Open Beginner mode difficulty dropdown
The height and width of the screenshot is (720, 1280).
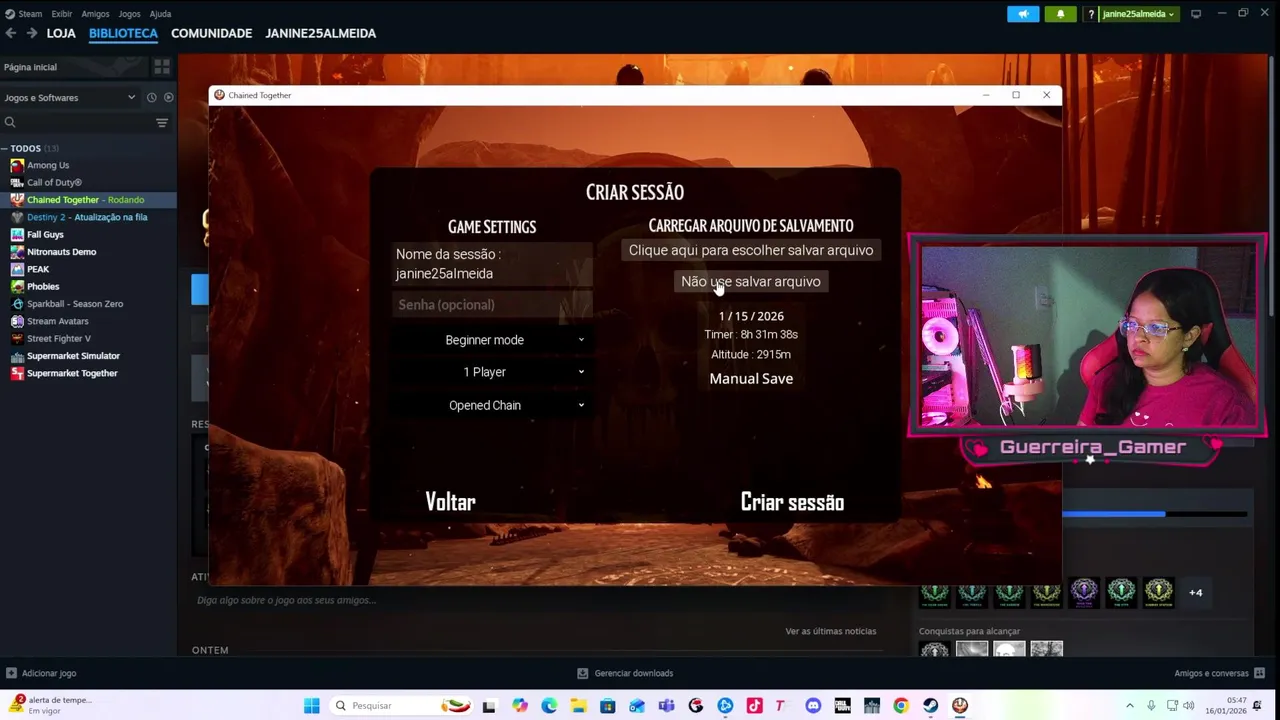[x=491, y=340]
